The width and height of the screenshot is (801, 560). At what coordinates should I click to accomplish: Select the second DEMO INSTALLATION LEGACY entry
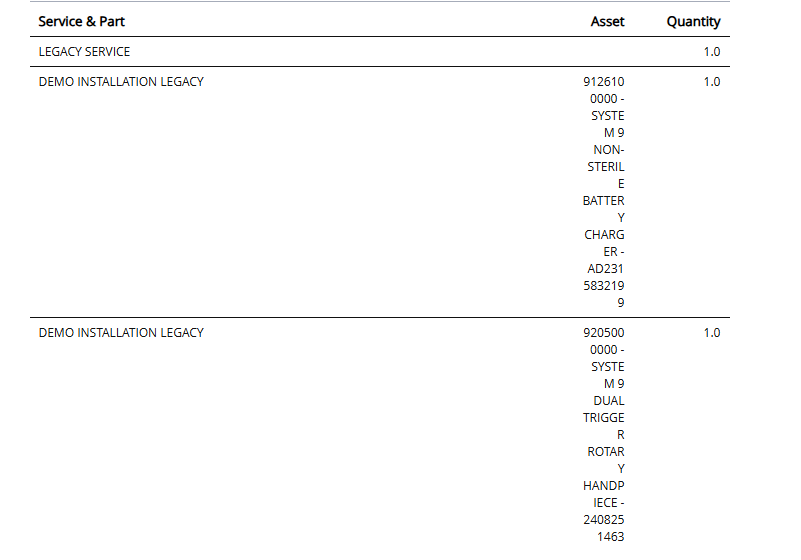[x=121, y=332]
